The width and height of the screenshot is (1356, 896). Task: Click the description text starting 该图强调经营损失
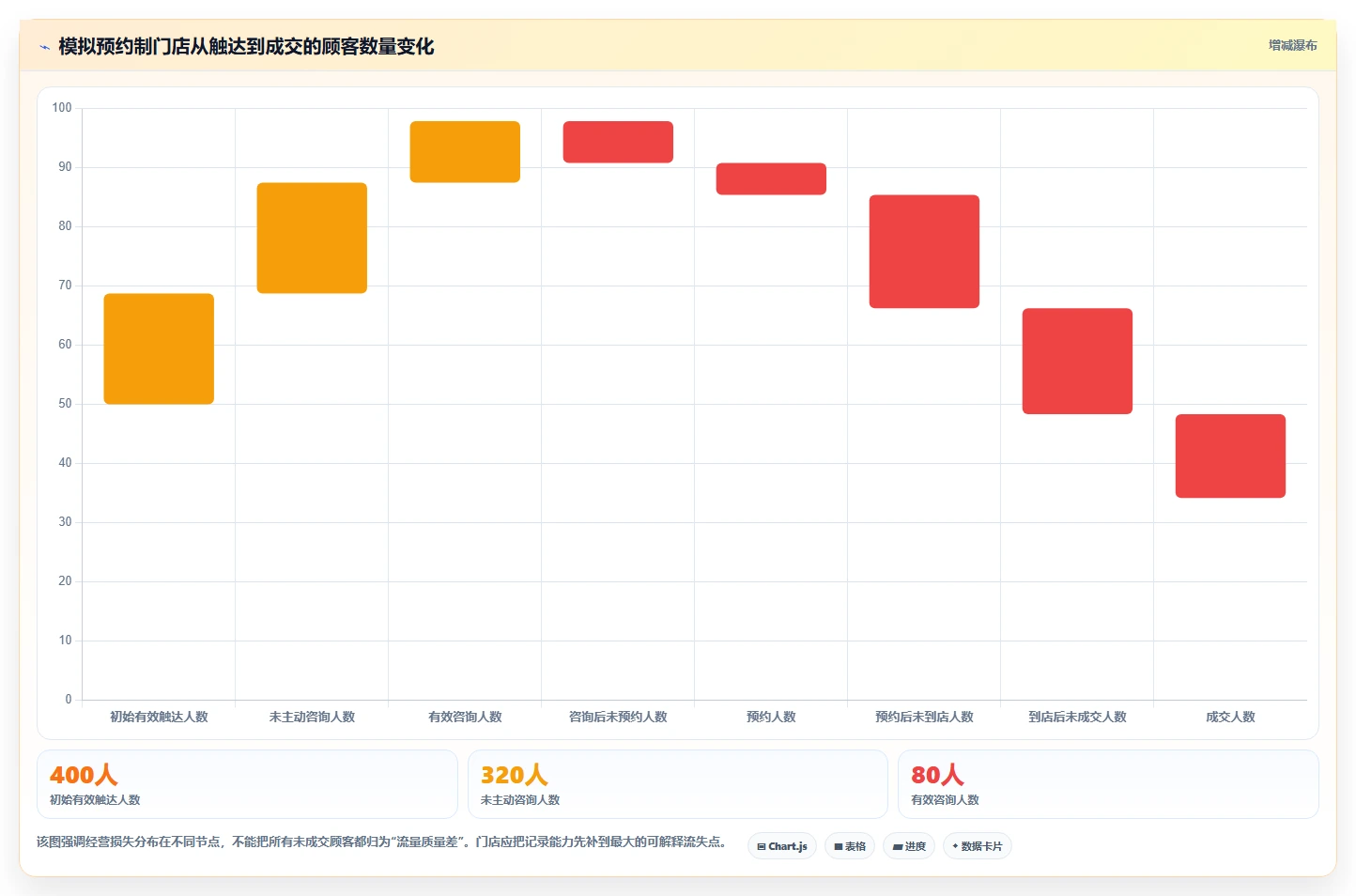click(381, 842)
